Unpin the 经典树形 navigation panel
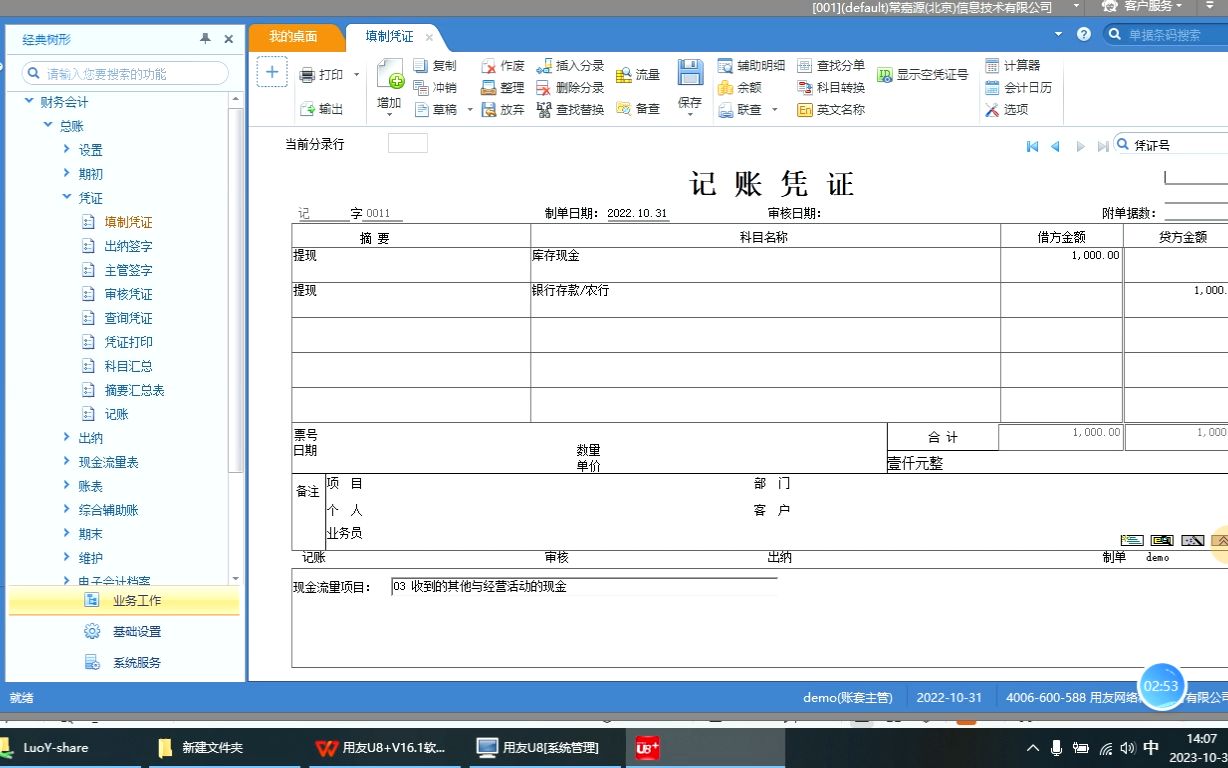This screenshot has height=768, width=1228. (207, 38)
